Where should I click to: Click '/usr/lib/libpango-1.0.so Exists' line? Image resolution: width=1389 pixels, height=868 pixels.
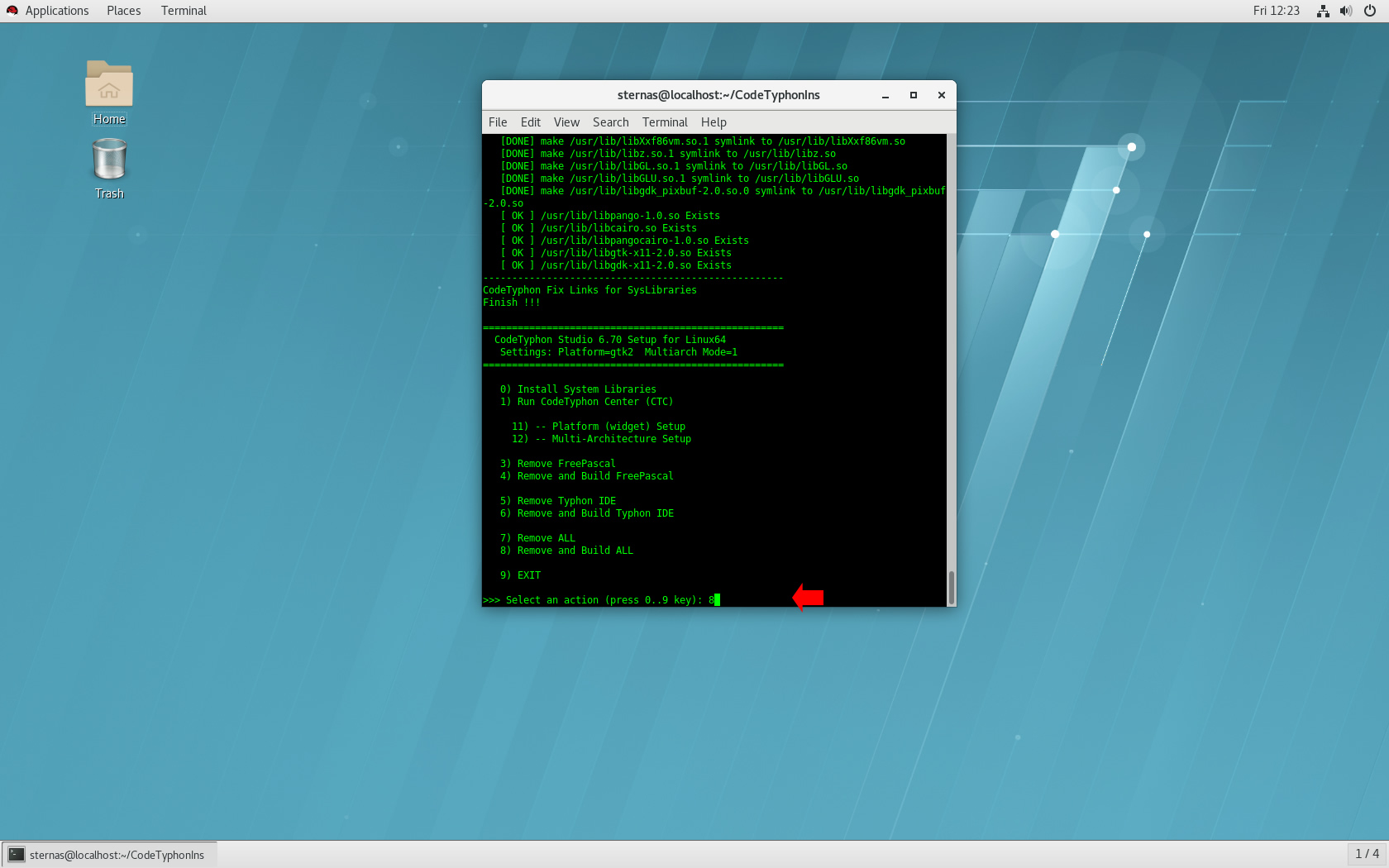(610, 216)
